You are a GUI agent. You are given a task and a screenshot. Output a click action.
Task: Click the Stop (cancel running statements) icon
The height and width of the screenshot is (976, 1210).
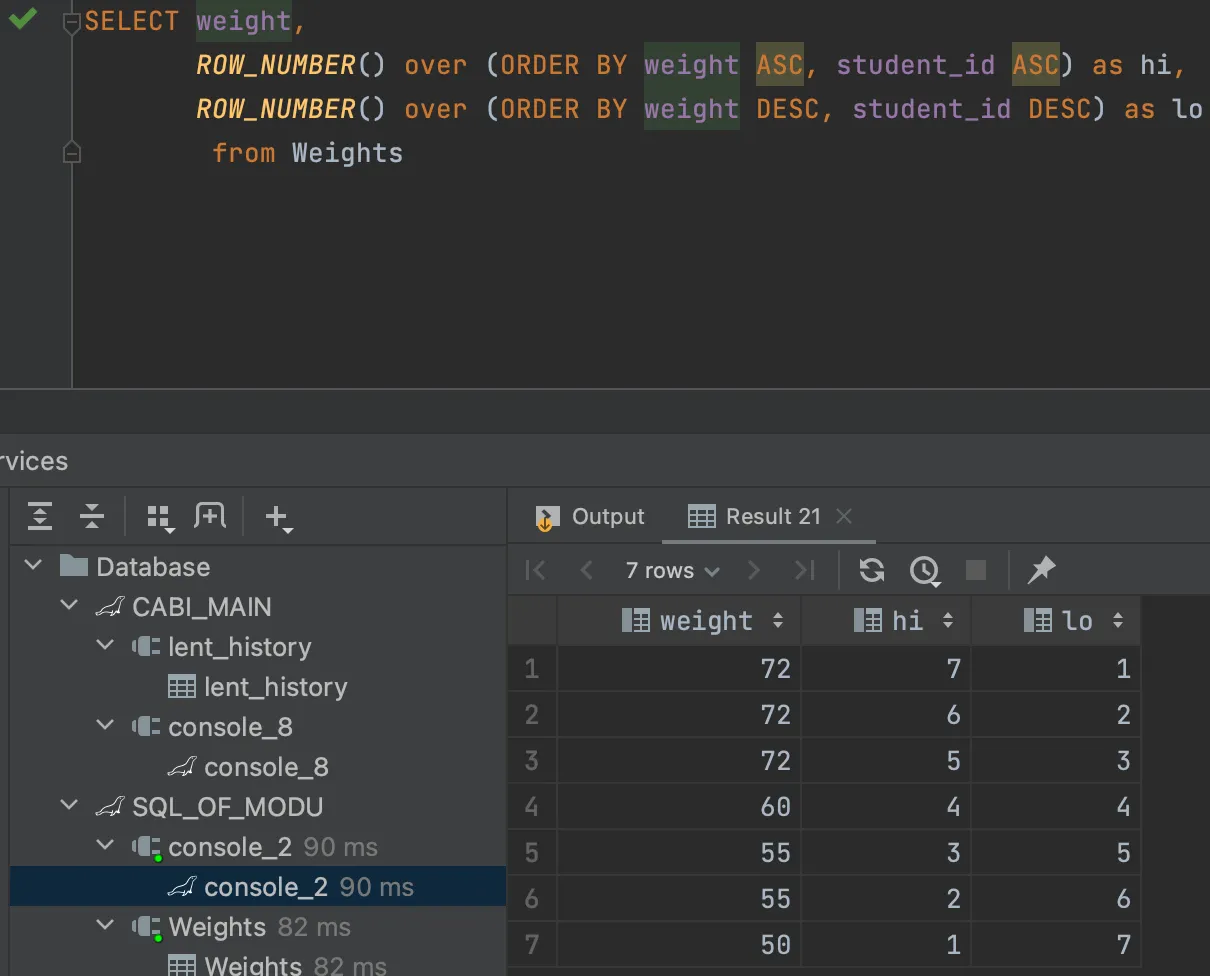(976, 570)
